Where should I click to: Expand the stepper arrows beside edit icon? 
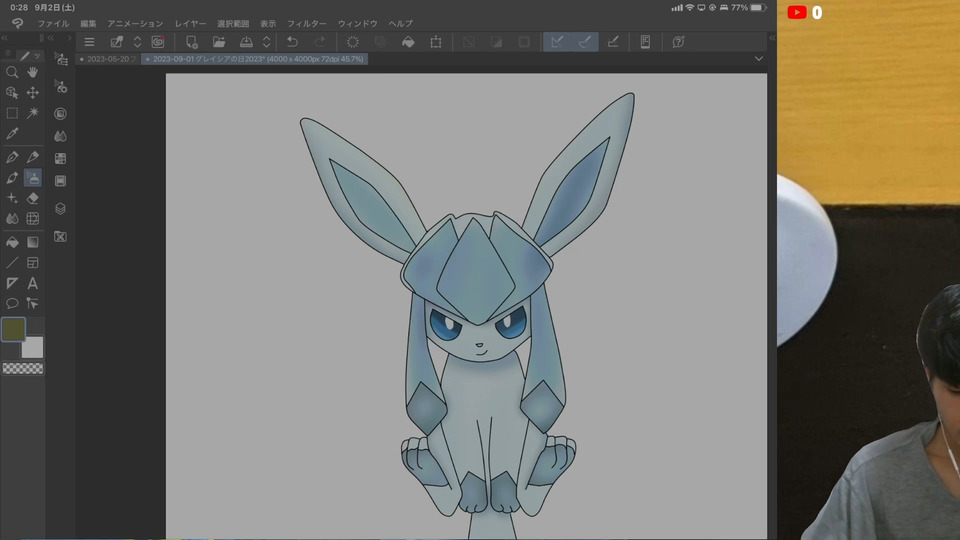coord(137,42)
